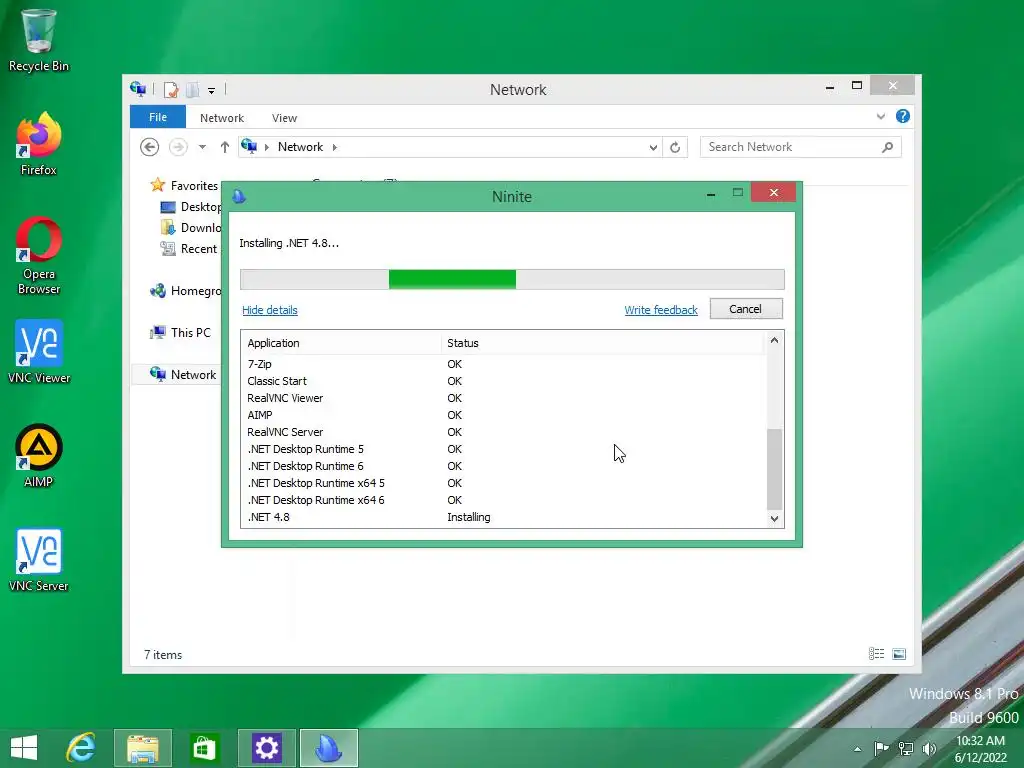
Task: Switch to details view in the Explorer status bar
Action: (x=876, y=654)
